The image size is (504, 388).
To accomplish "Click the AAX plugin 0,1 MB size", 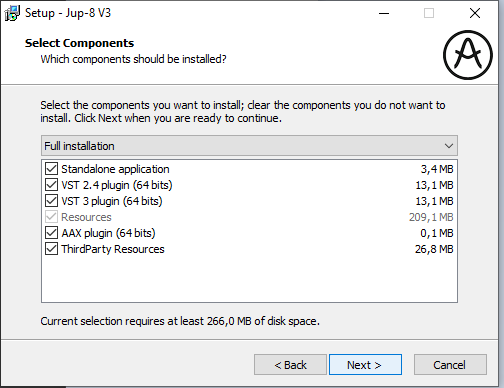I will (437, 233).
